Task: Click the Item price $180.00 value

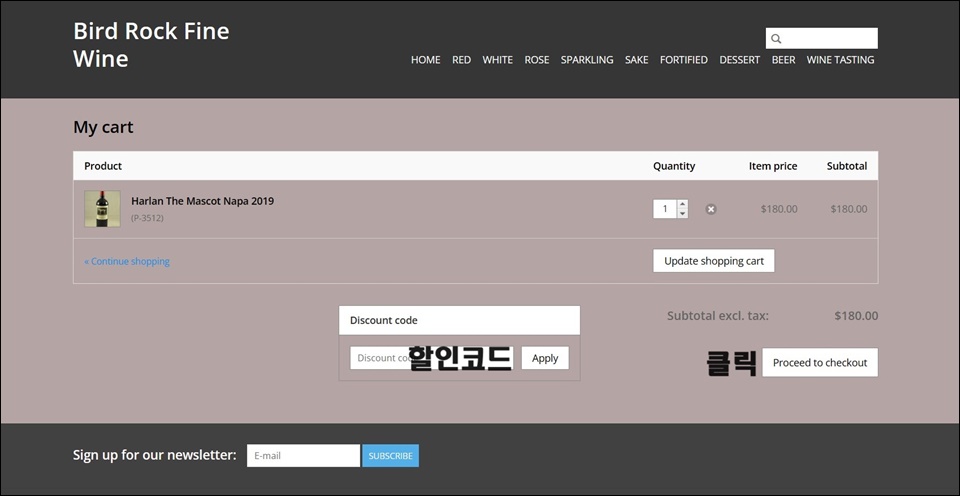Action: click(x=779, y=209)
